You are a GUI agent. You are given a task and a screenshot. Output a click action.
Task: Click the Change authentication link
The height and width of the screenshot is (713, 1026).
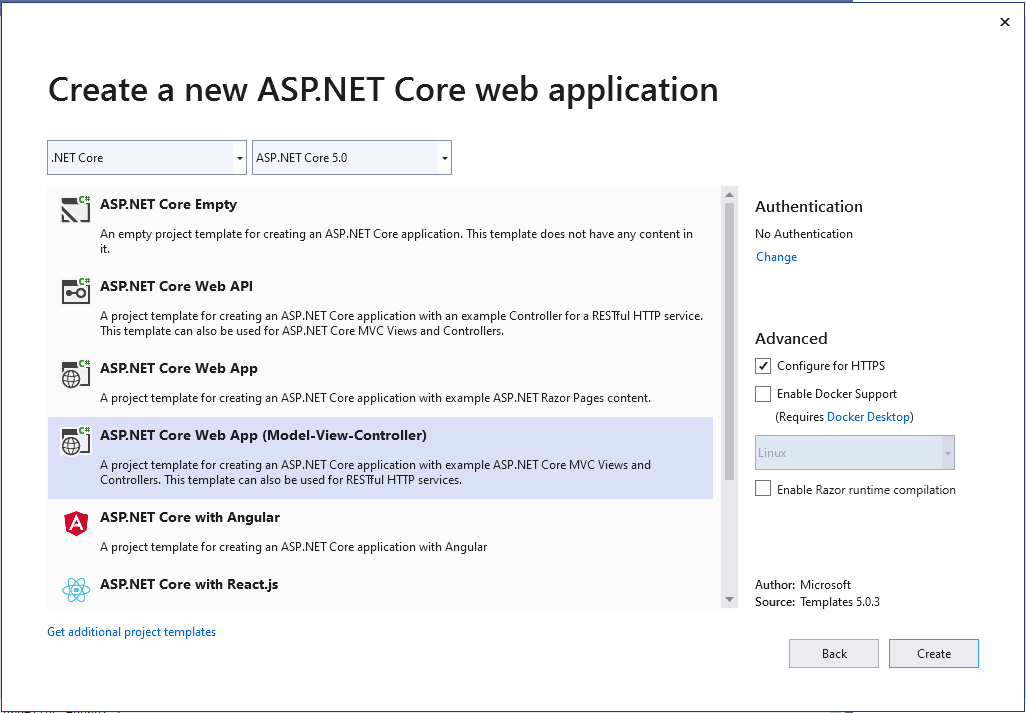pyautogui.click(x=776, y=257)
